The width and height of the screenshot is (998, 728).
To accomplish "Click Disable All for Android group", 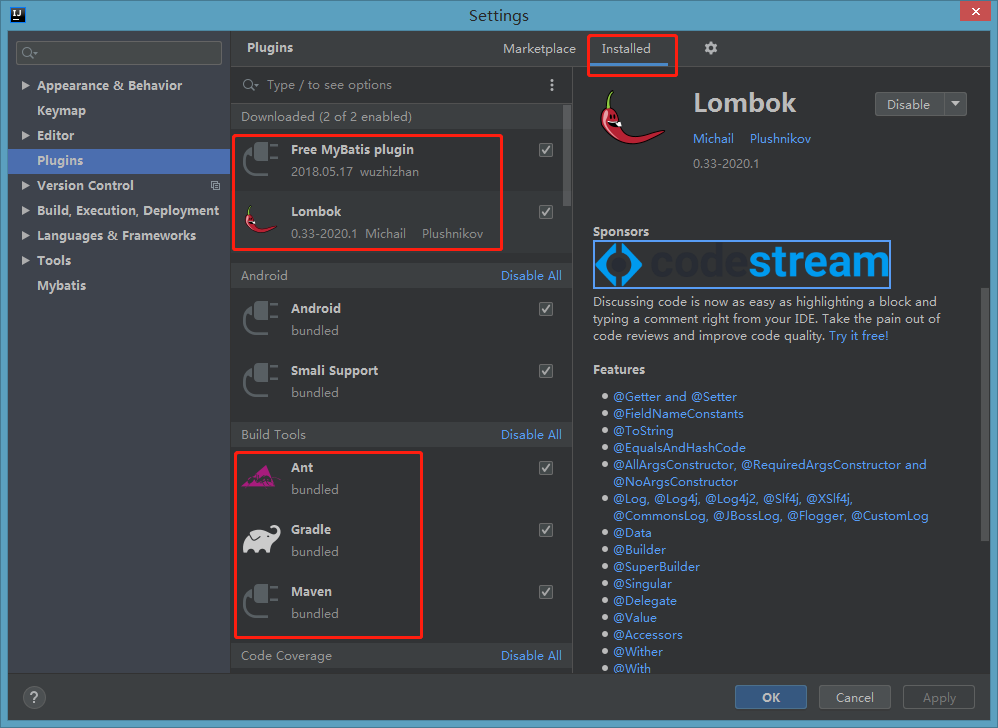I will (531, 276).
